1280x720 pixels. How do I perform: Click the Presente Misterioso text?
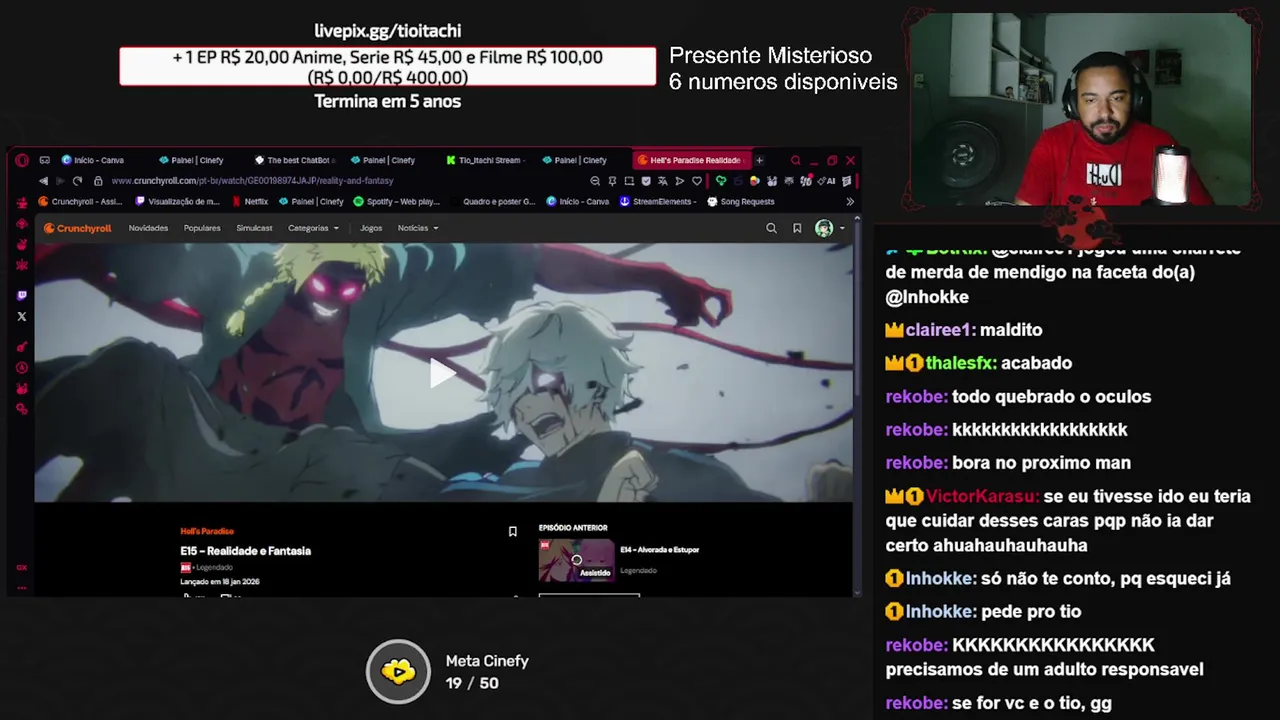(x=770, y=56)
